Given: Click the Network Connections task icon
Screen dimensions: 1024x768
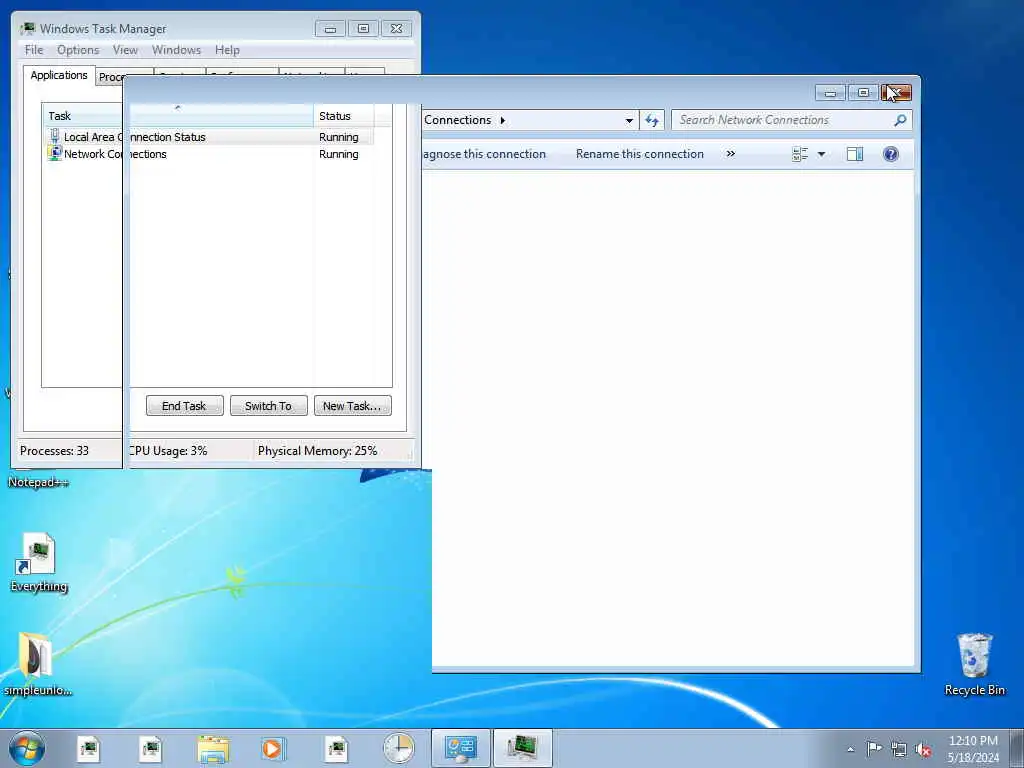Looking at the screenshot, I should [55, 153].
